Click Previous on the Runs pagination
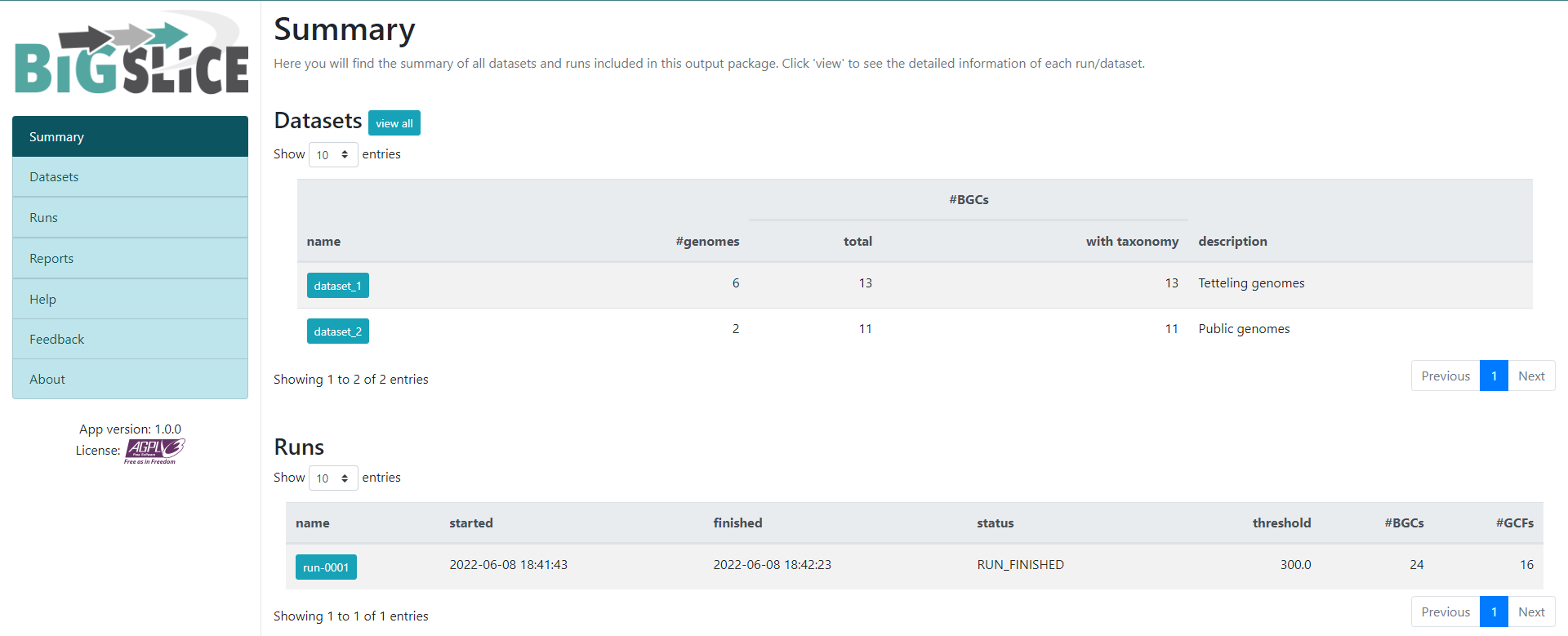Screen dimensions: 1568x636 coord(1445,612)
